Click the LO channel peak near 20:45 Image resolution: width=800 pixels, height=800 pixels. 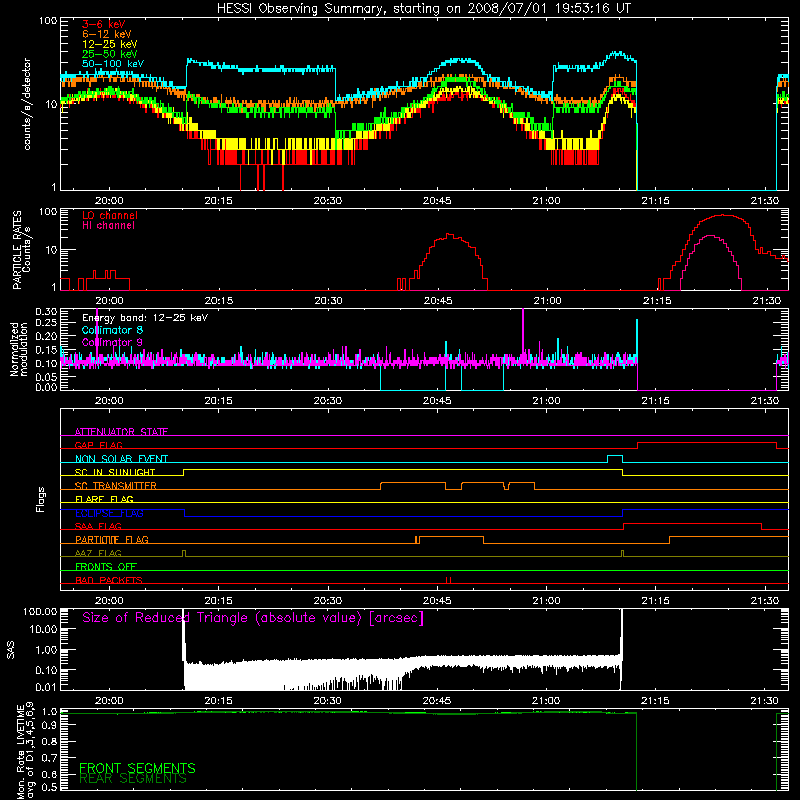pos(449,235)
